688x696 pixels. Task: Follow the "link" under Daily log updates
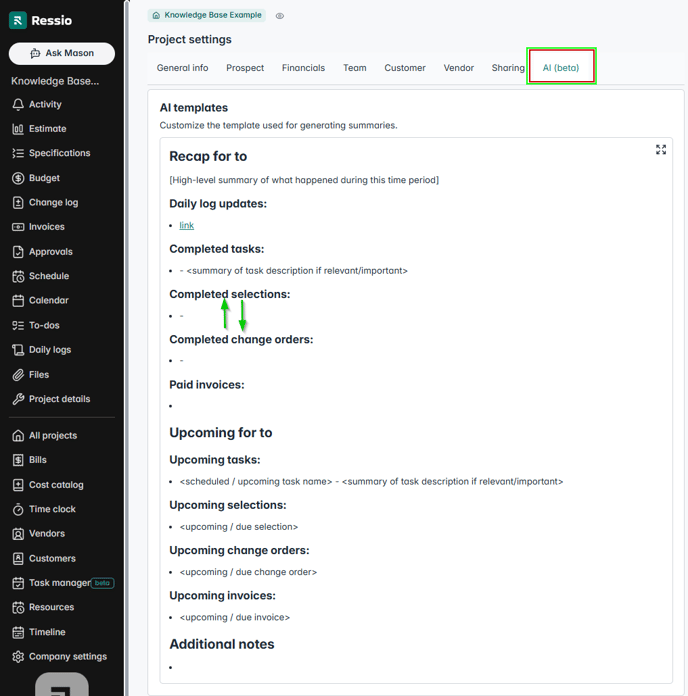coord(187,226)
